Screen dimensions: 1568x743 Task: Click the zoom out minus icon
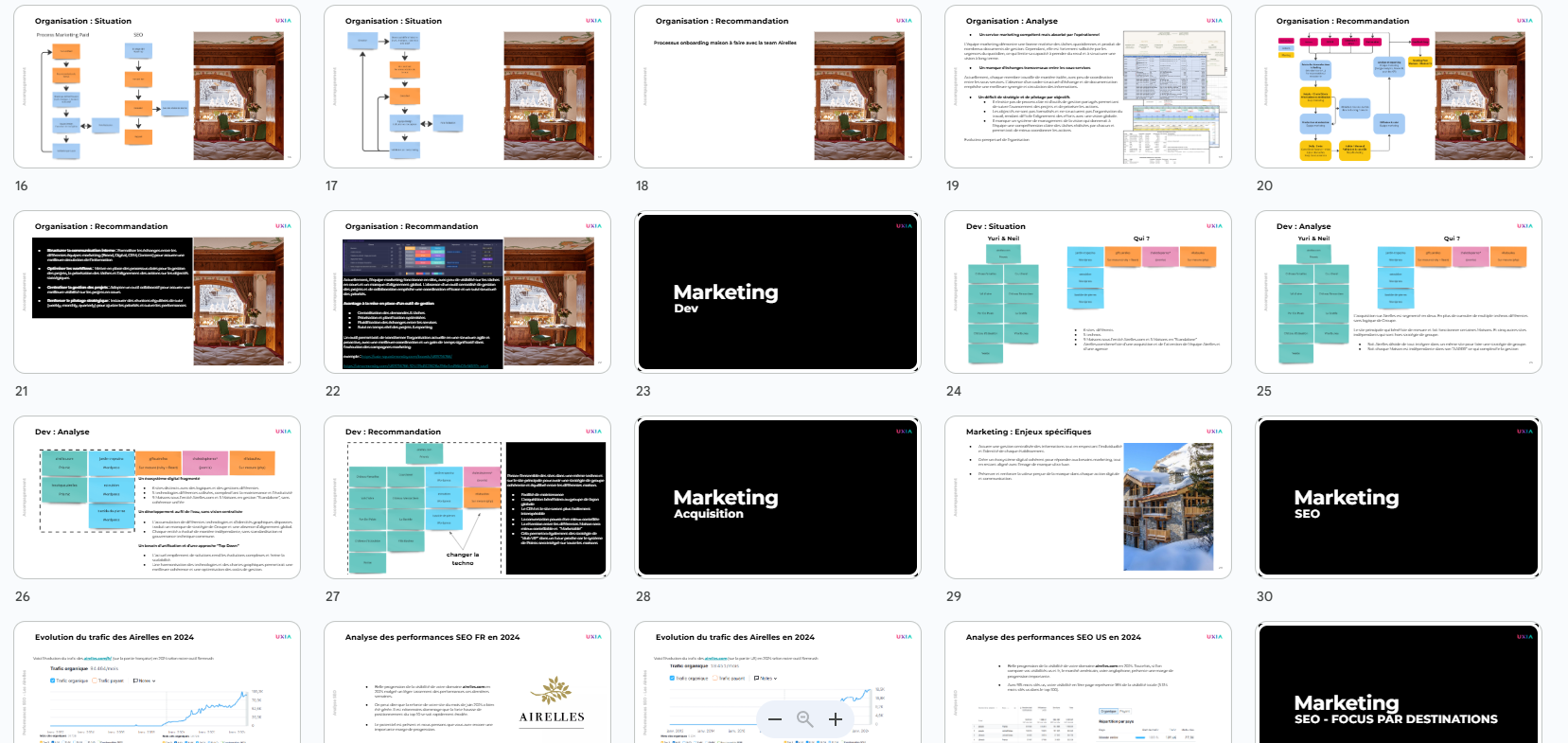point(775,719)
